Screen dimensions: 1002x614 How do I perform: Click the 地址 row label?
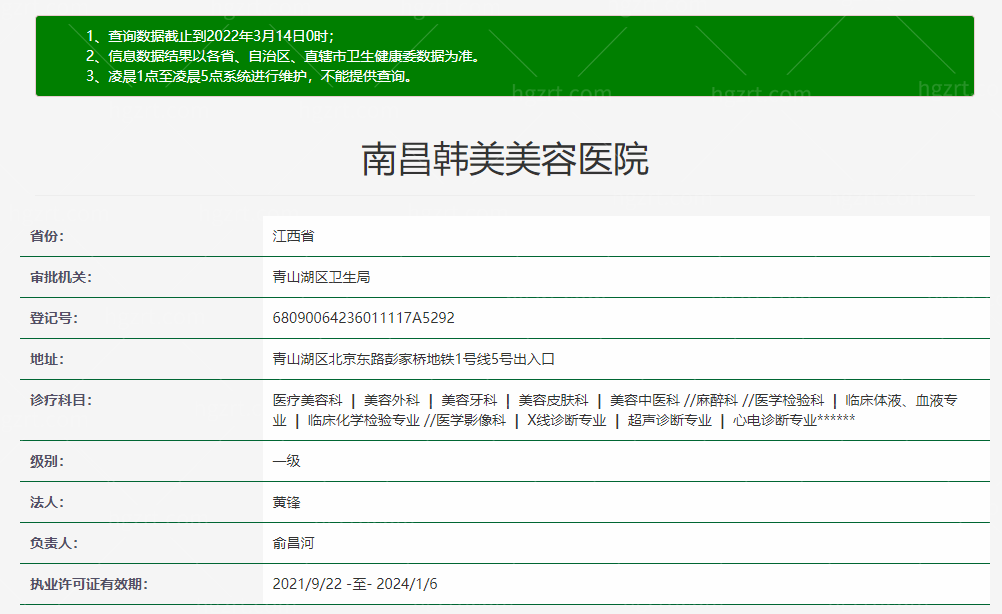46,359
